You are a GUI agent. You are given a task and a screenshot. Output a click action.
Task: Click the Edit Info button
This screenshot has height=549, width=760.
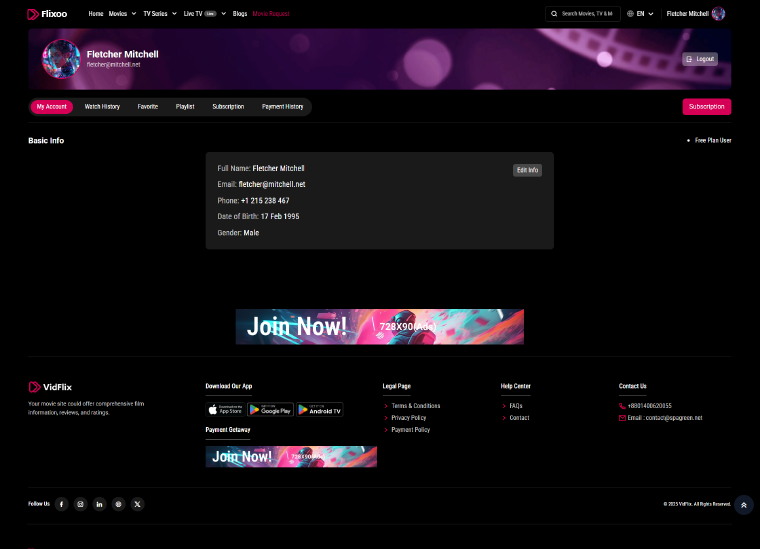(x=527, y=170)
